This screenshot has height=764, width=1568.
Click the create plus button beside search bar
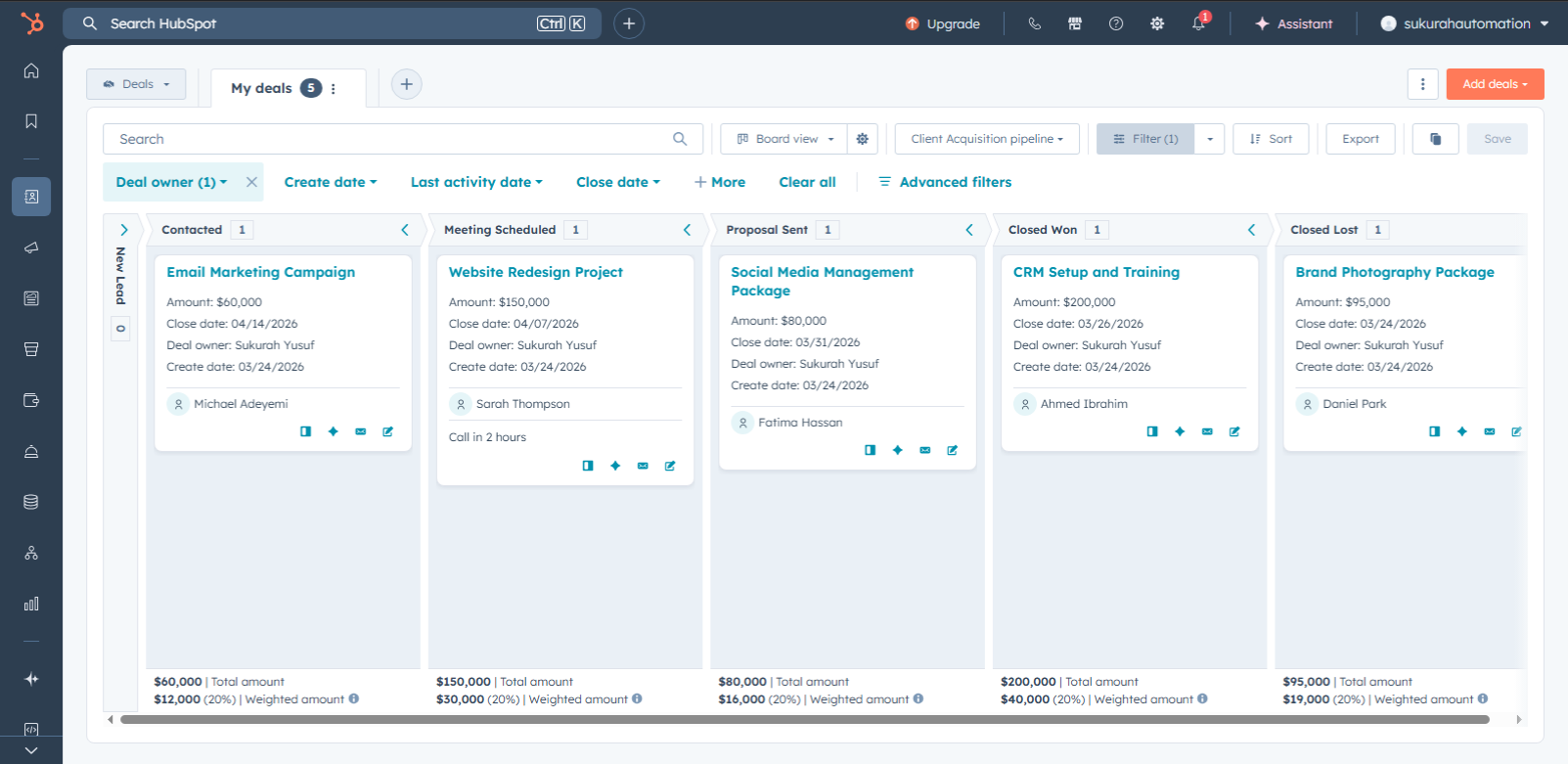point(629,23)
